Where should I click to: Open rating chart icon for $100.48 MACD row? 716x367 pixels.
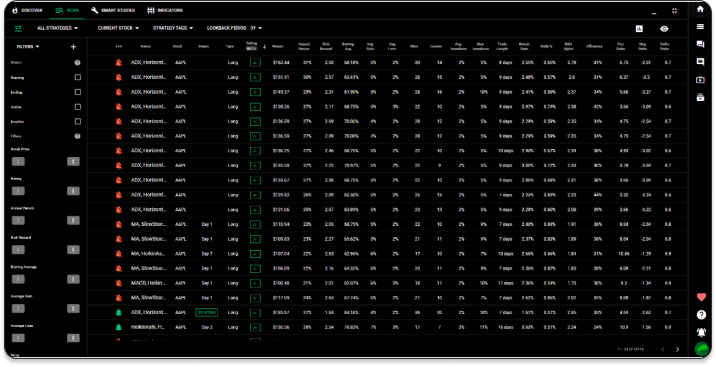point(255,283)
